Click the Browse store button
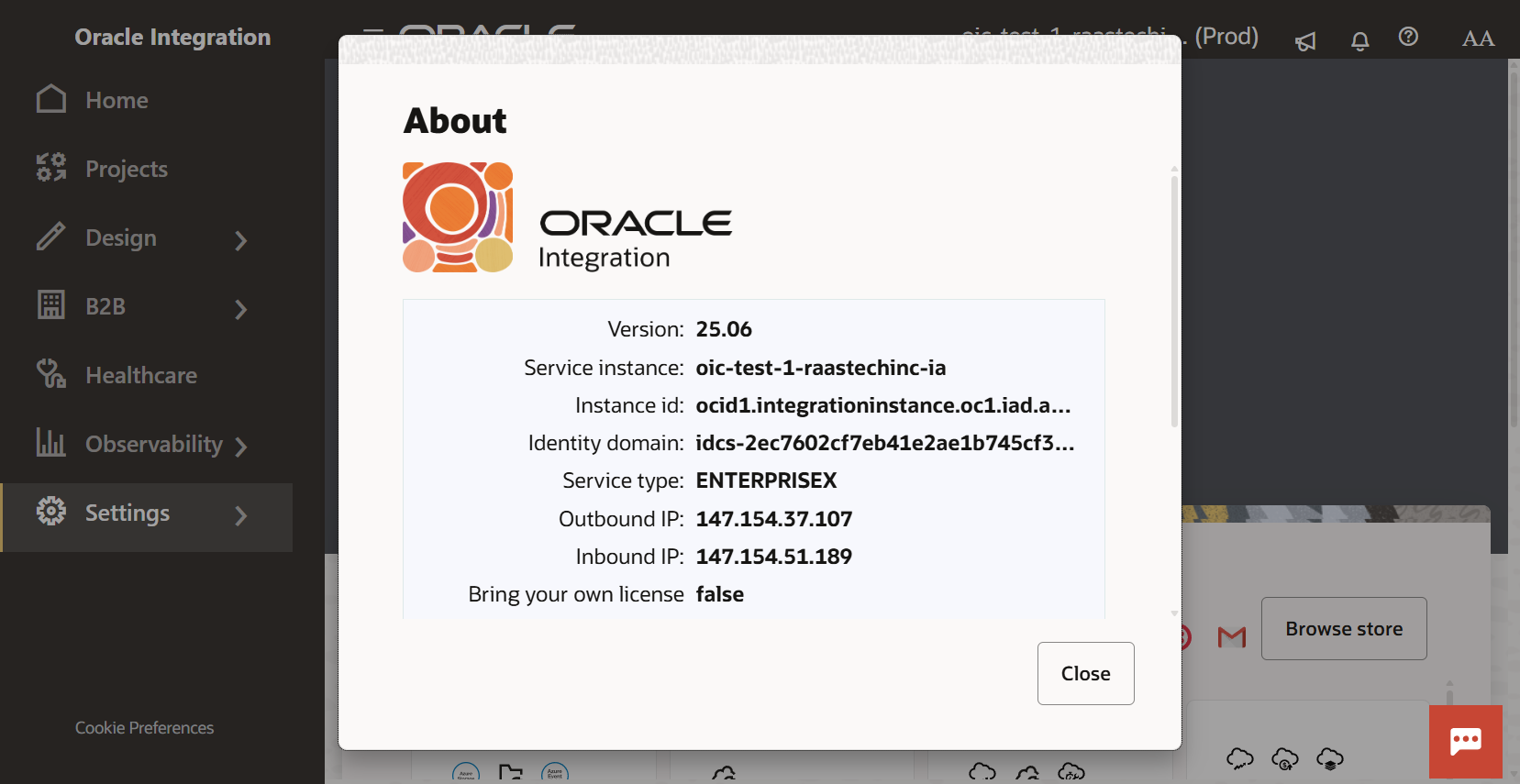 pos(1343,629)
